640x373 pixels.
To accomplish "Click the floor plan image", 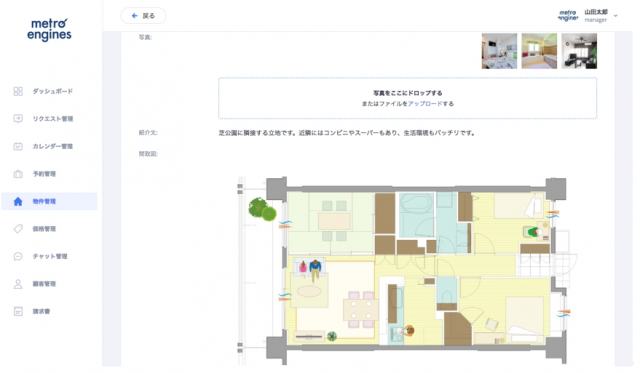I will pos(407,271).
